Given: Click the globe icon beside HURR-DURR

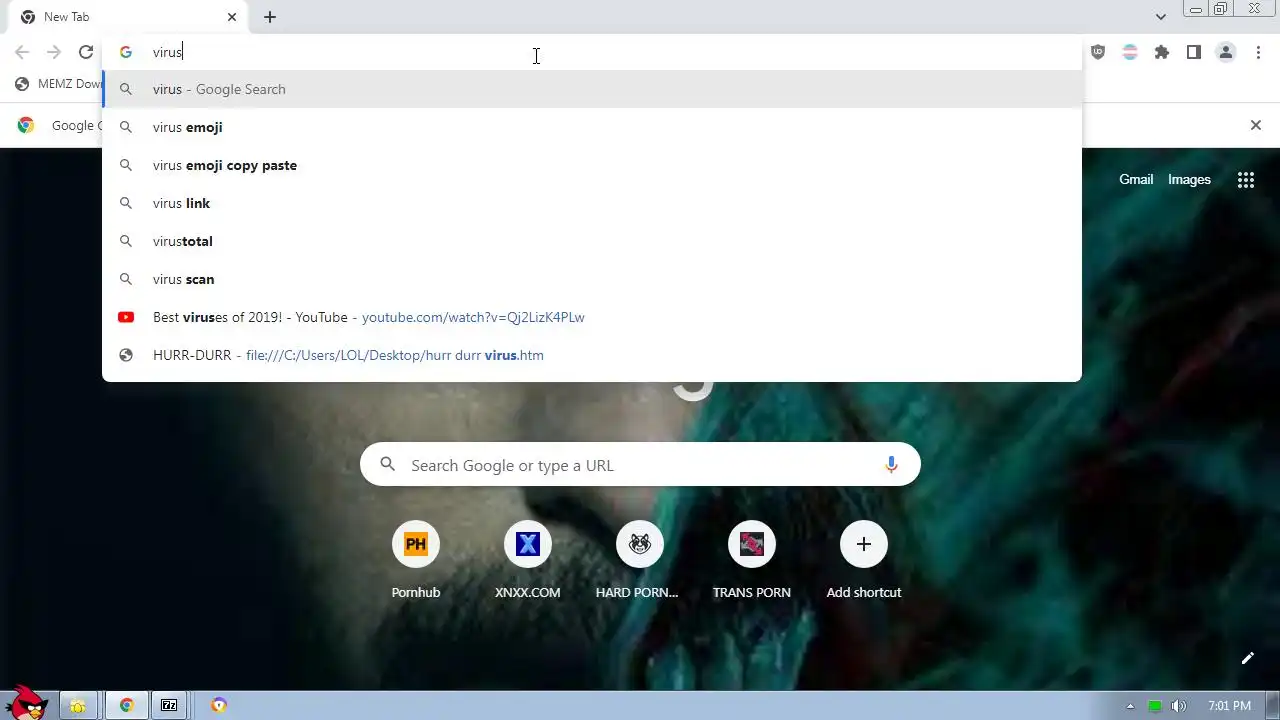Looking at the screenshot, I should coord(126,355).
